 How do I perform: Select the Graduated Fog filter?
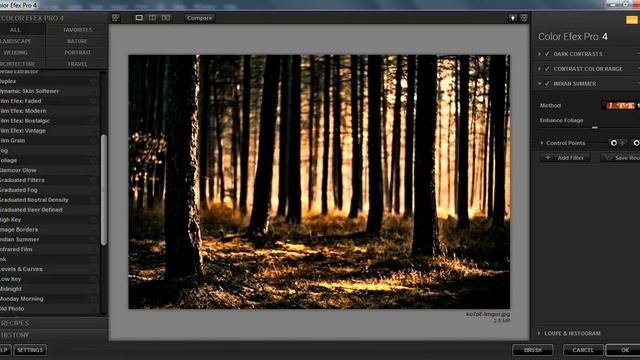coord(49,190)
